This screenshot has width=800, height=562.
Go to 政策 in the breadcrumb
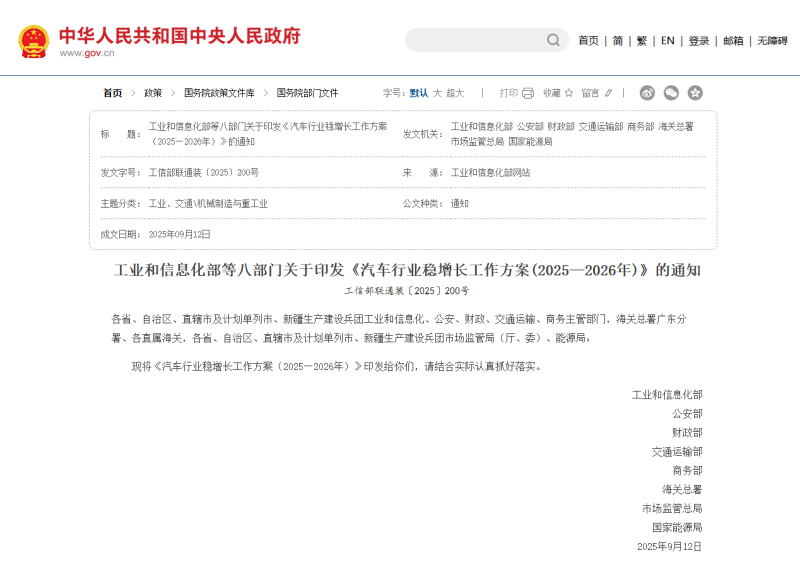pyautogui.click(x=153, y=93)
